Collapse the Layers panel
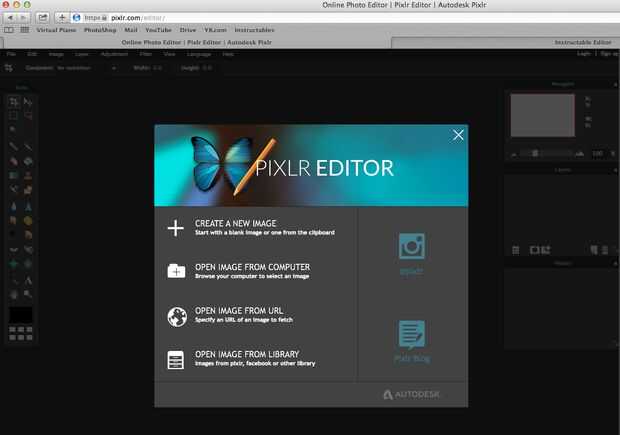The image size is (620, 435). click(615, 170)
